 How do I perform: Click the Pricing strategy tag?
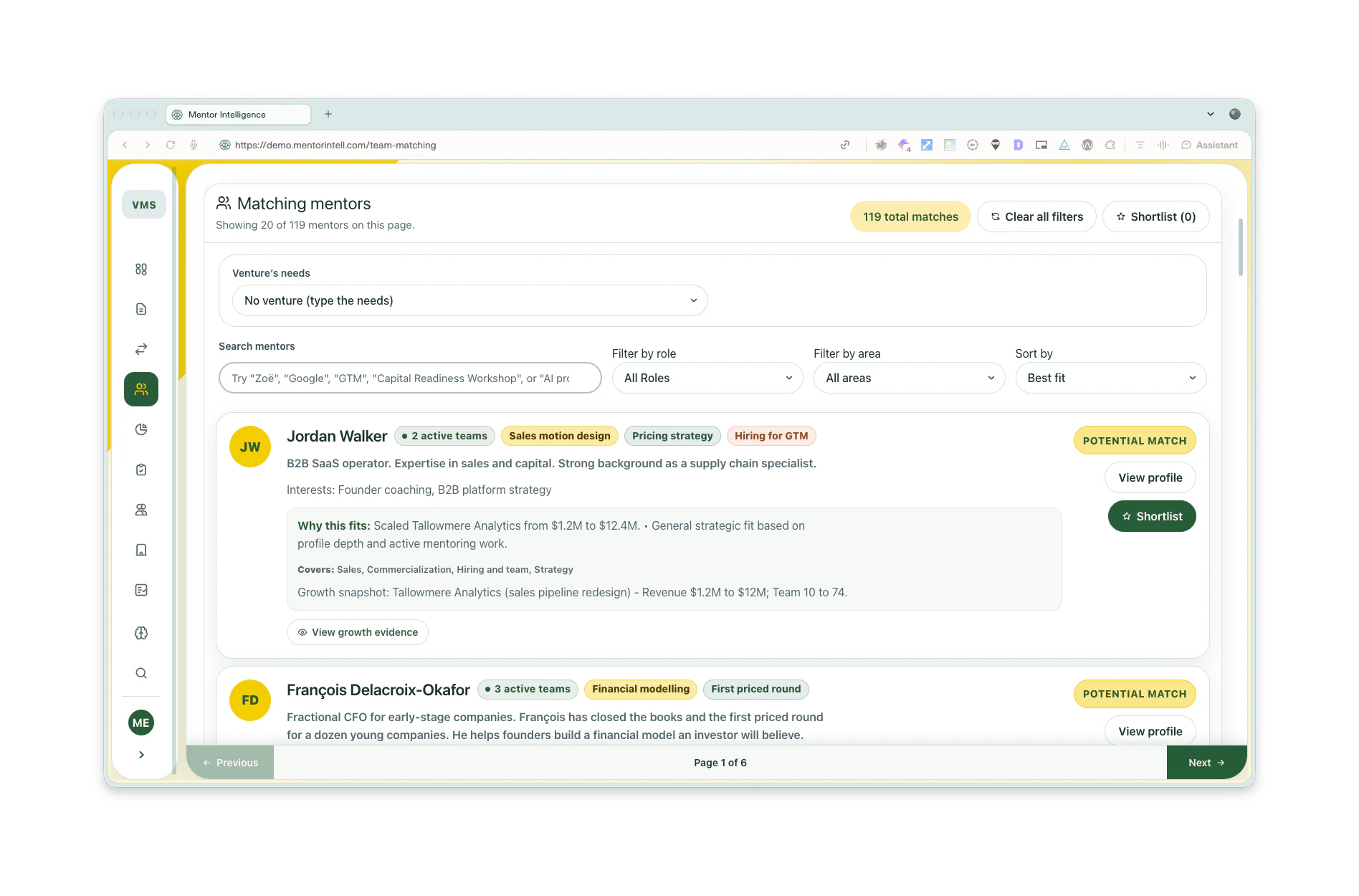coord(672,436)
